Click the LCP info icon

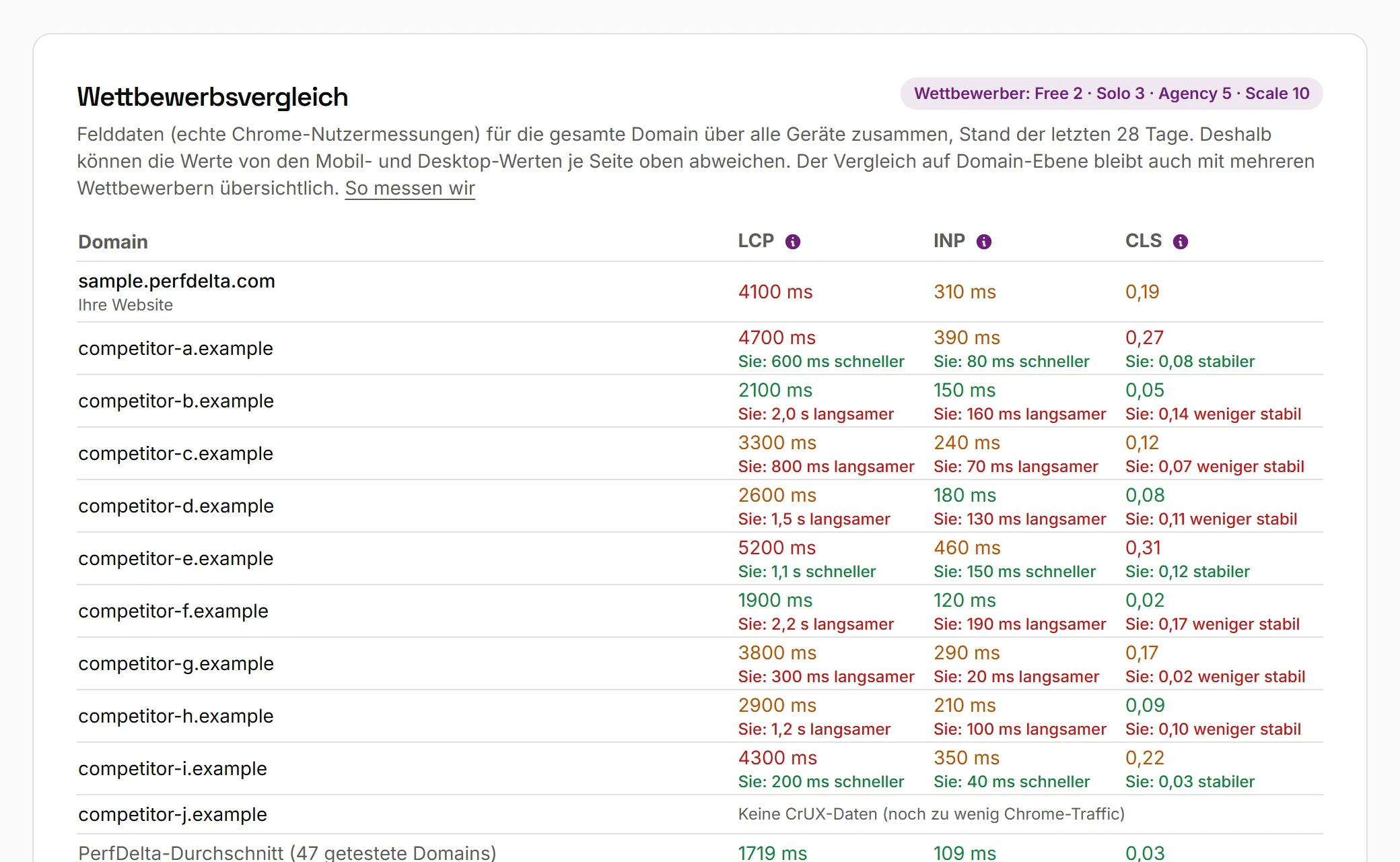pos(793,242)
